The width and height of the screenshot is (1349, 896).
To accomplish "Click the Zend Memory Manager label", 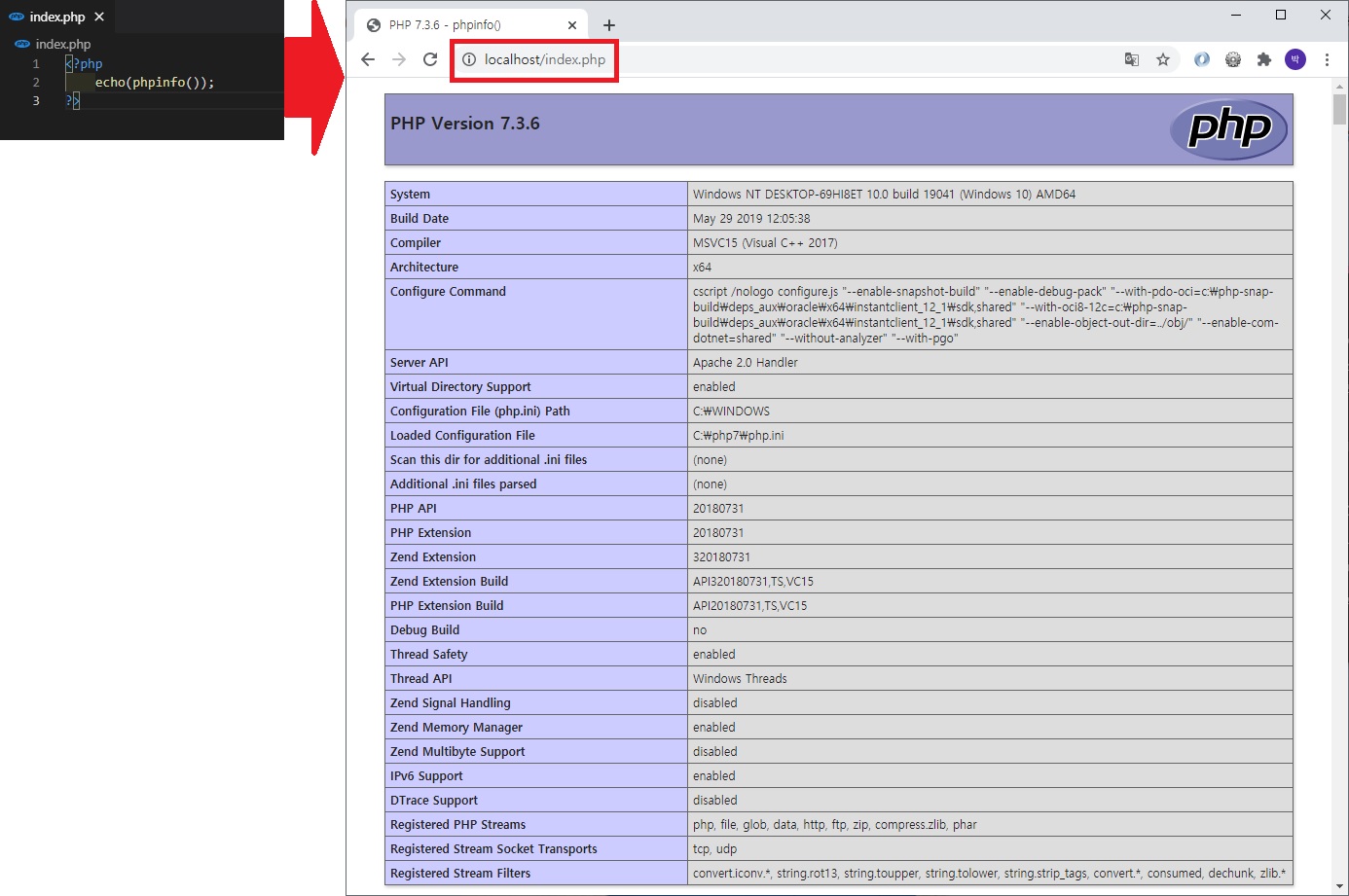I will tap(456, 728).
